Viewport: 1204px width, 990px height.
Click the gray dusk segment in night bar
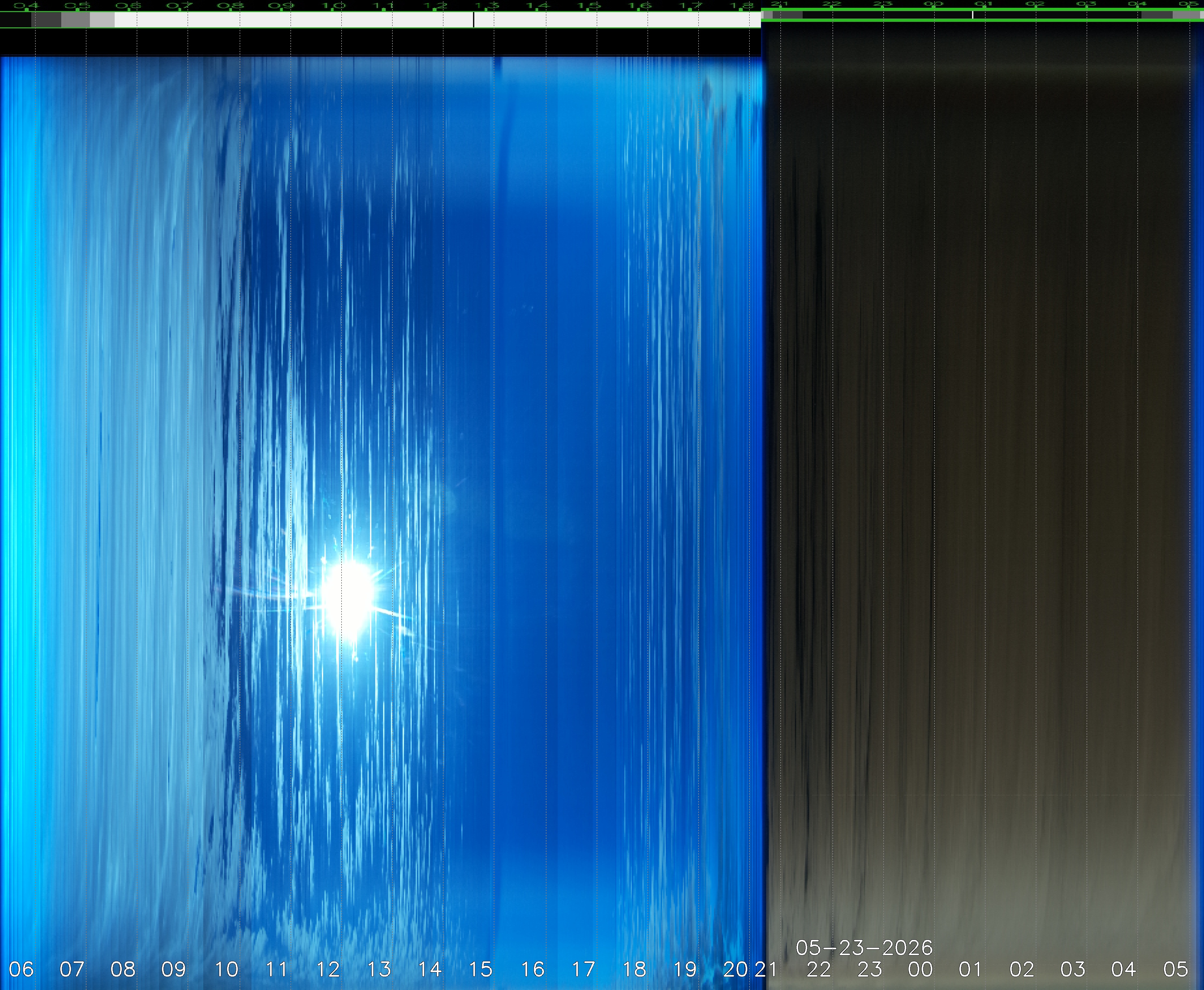pos(787,15)
